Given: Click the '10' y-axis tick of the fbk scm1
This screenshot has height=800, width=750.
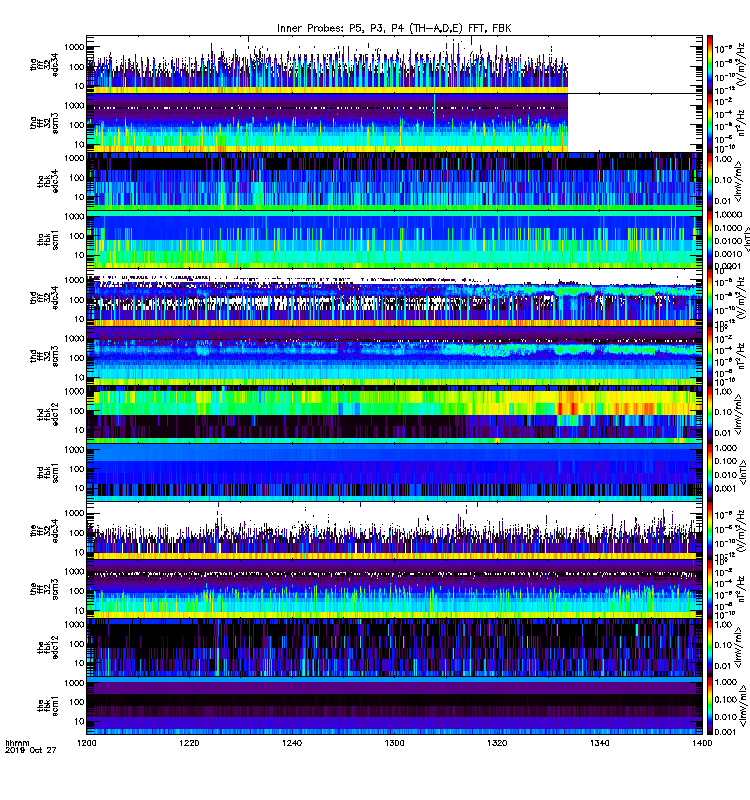Looking at the screenshot, I should point(79,721).
